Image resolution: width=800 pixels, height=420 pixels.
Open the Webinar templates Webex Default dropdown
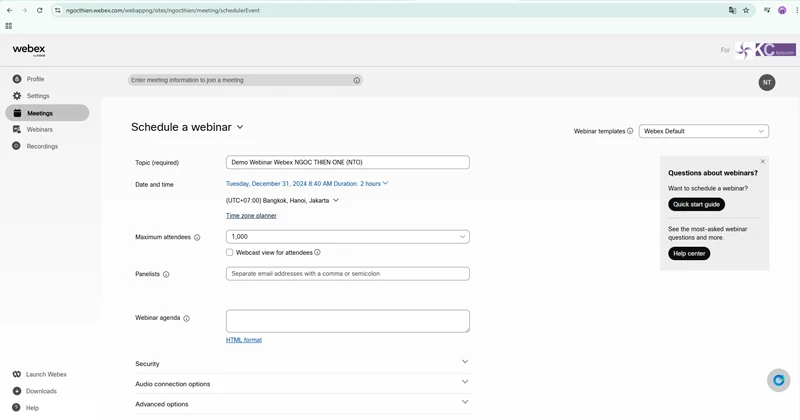(704, 131)
